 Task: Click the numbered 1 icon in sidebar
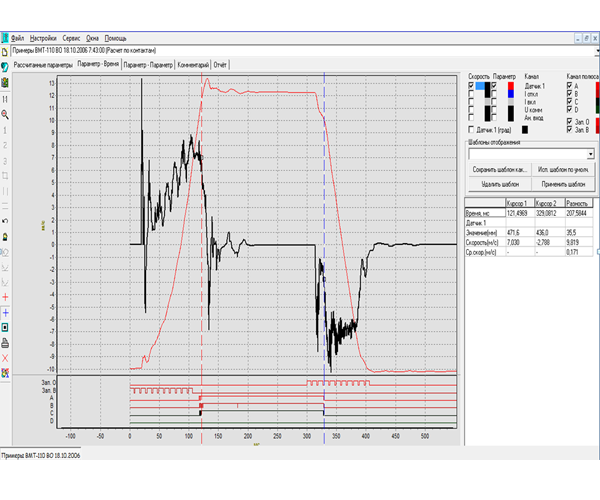click(5, 130)
